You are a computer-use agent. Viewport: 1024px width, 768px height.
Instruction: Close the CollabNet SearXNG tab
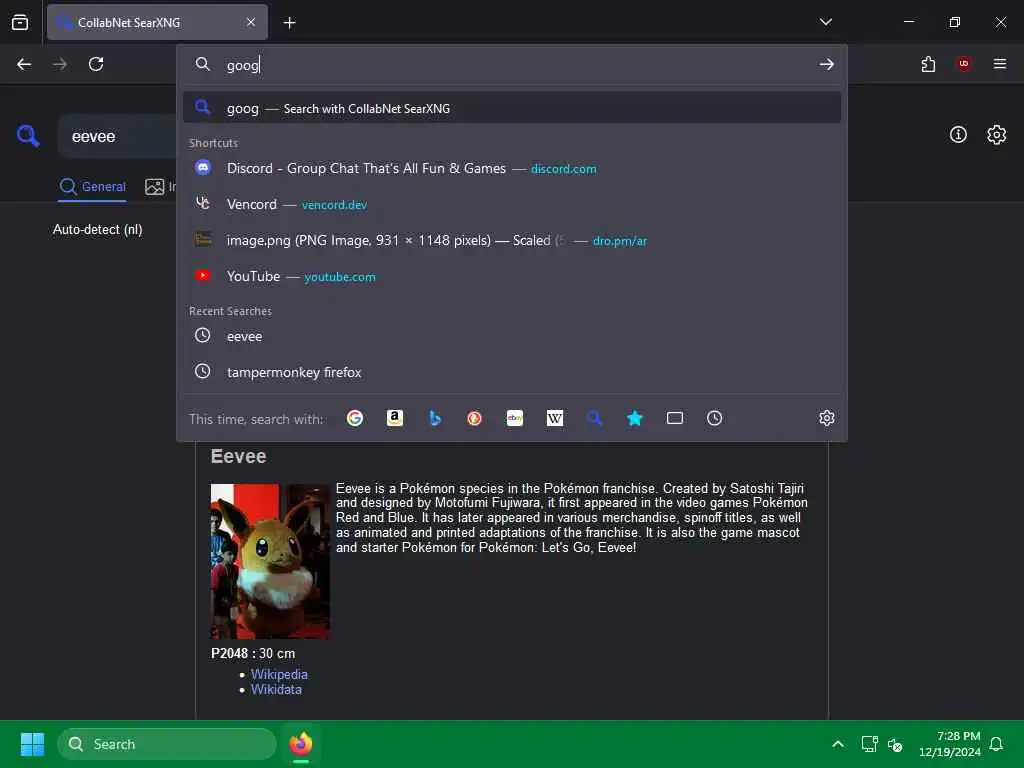251,22
